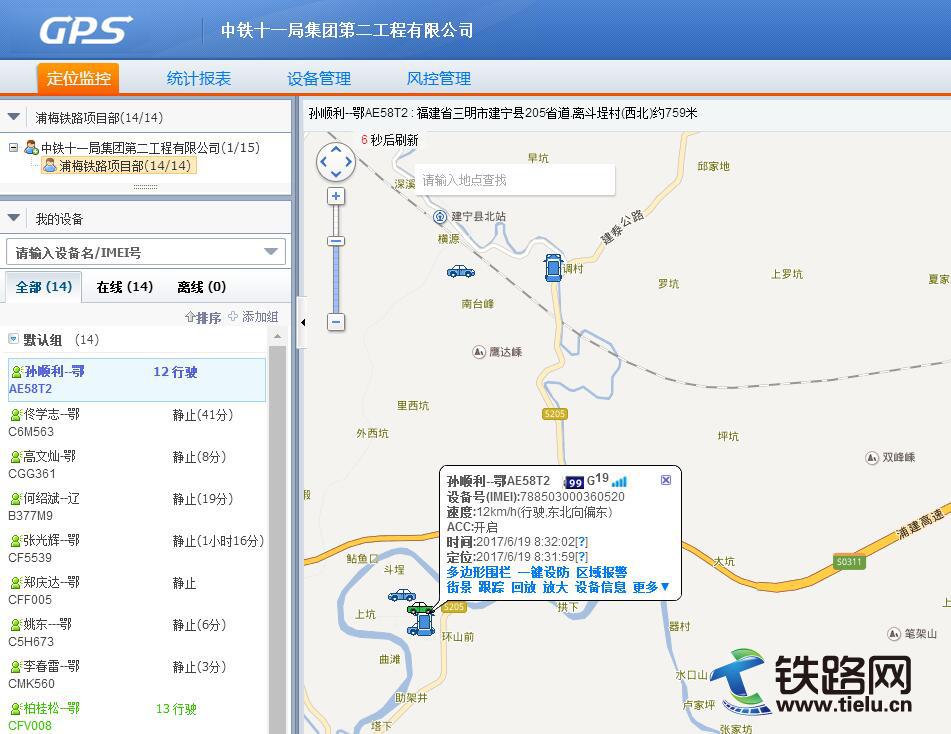
Task: Click the GPS logo
Action: pos(86,30)
